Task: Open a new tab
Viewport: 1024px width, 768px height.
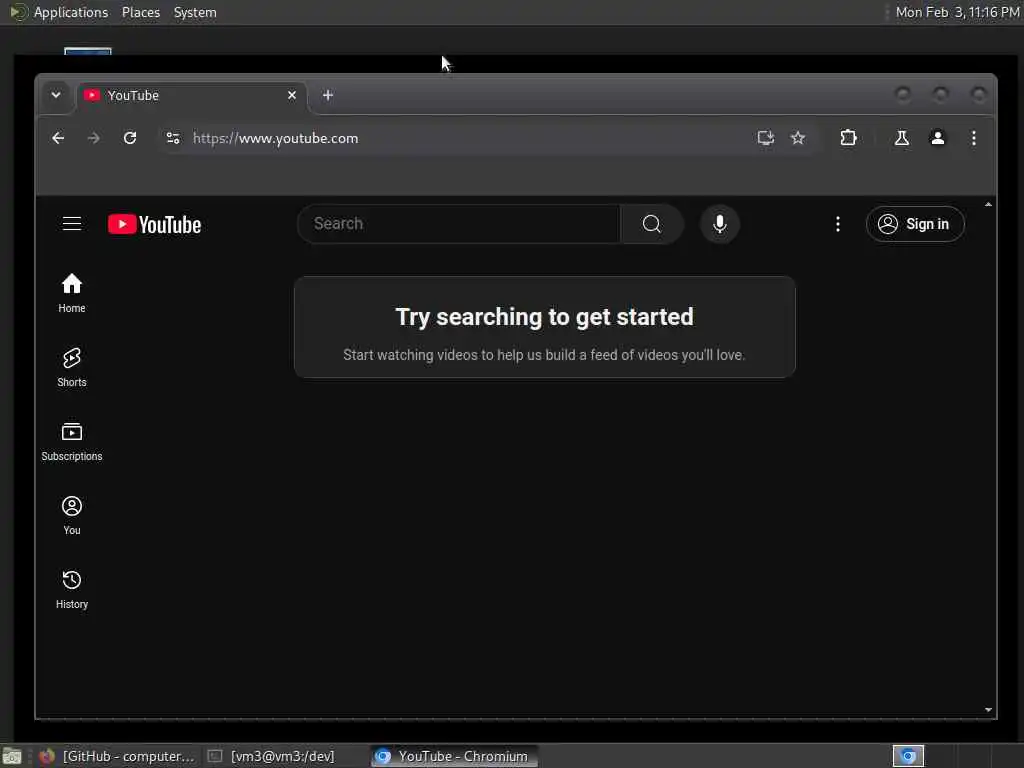Action: coord(328,95)
